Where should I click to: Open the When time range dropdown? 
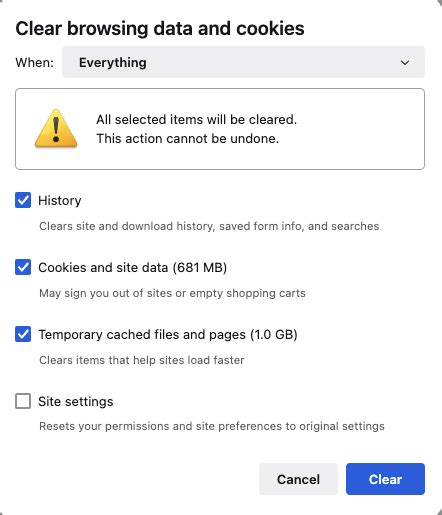pos(243,62)
